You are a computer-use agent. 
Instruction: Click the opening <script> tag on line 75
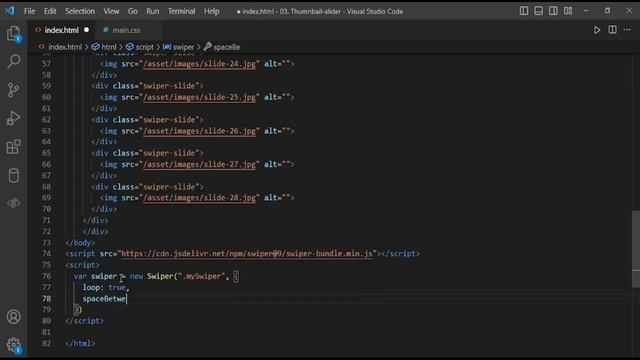[x=82, y=265]
